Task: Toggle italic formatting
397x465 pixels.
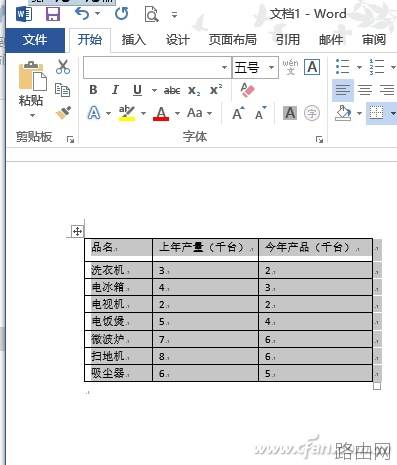Action: (115, 90)
